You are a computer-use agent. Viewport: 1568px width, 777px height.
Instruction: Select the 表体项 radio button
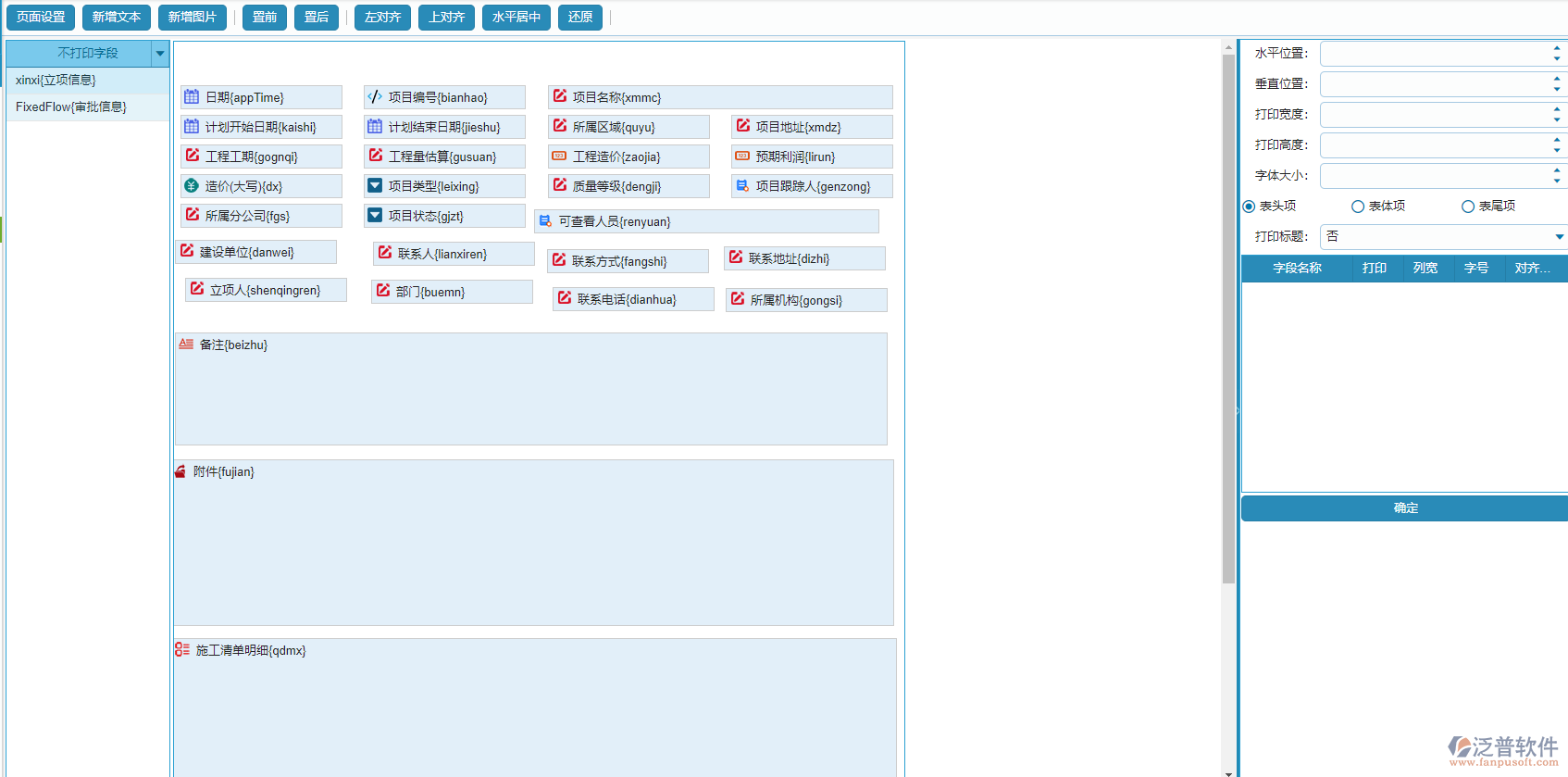(1358, 207)
